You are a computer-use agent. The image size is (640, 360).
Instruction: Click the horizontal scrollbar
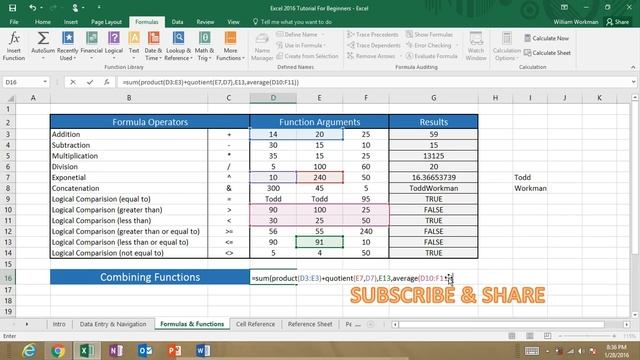[x=502, y=324]
